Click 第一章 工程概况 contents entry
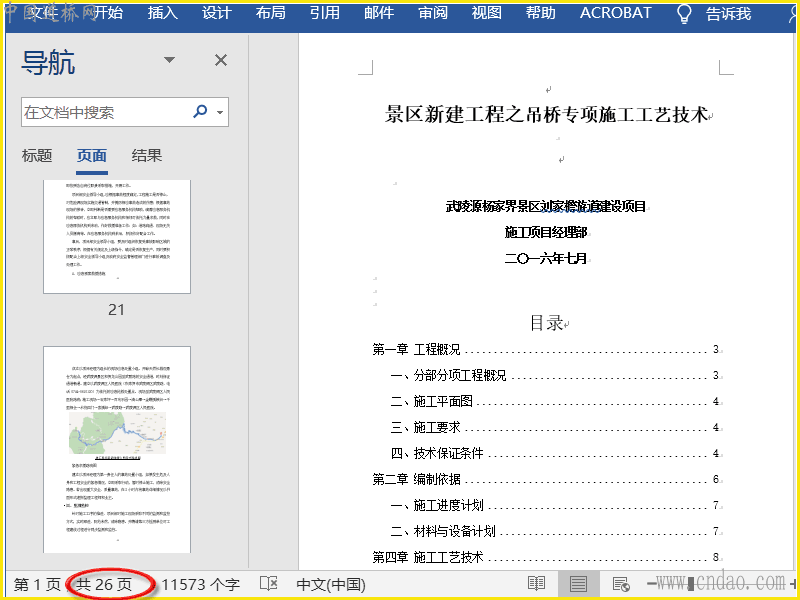 point(546,349)
